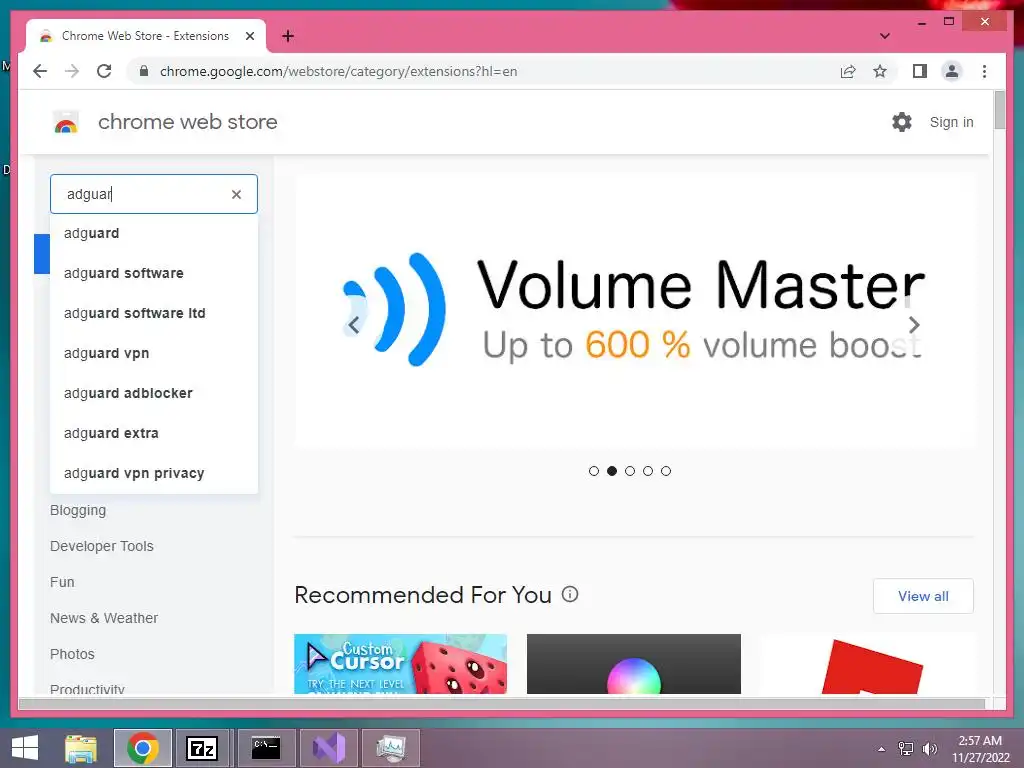The image size is (1024, 768).
Task: Reload the Chrome Web Store page
Action: tap(104, 71)
